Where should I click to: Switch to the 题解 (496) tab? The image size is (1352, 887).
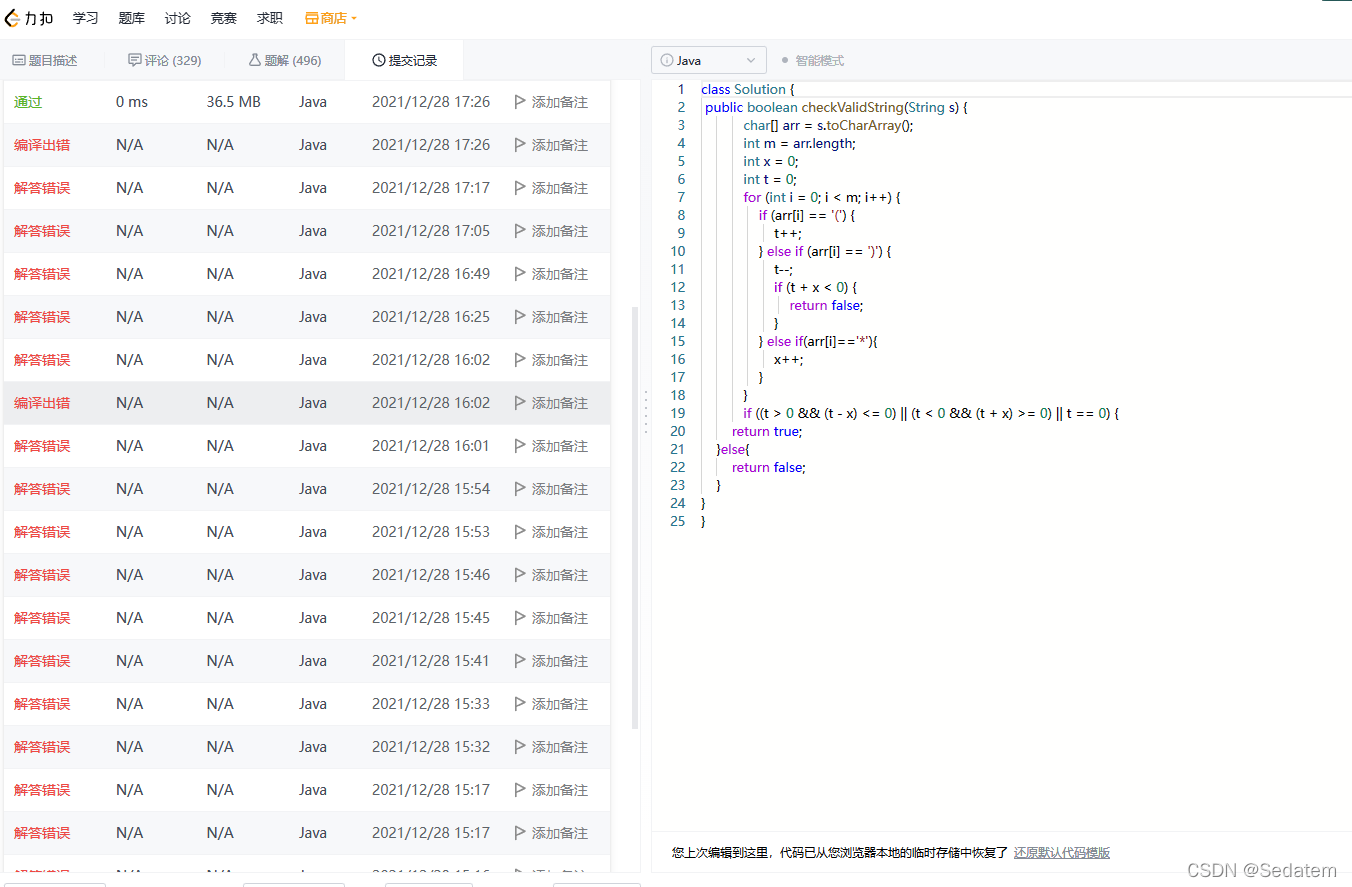pos(285,60)
